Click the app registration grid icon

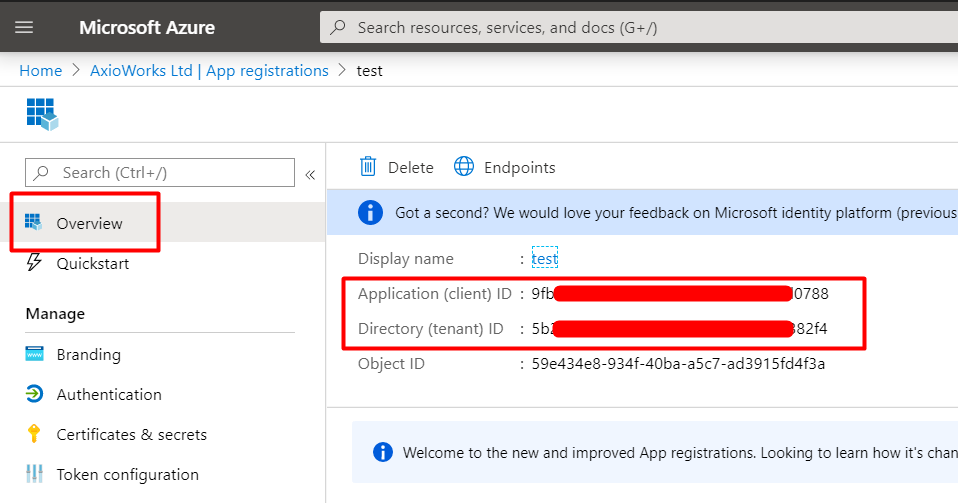click(x=42, y=114)
